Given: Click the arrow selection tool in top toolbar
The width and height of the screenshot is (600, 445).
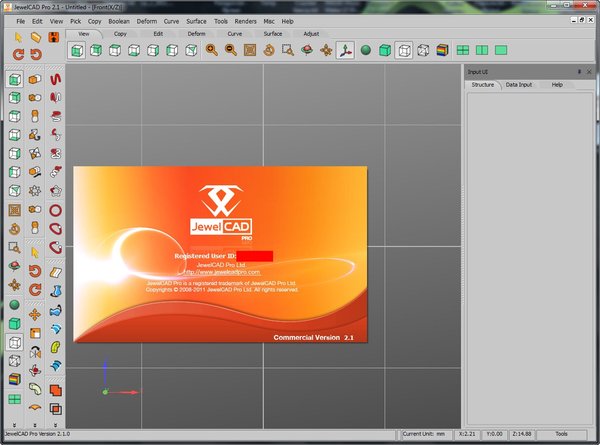Looking at the screenshot, I should 17,36.
